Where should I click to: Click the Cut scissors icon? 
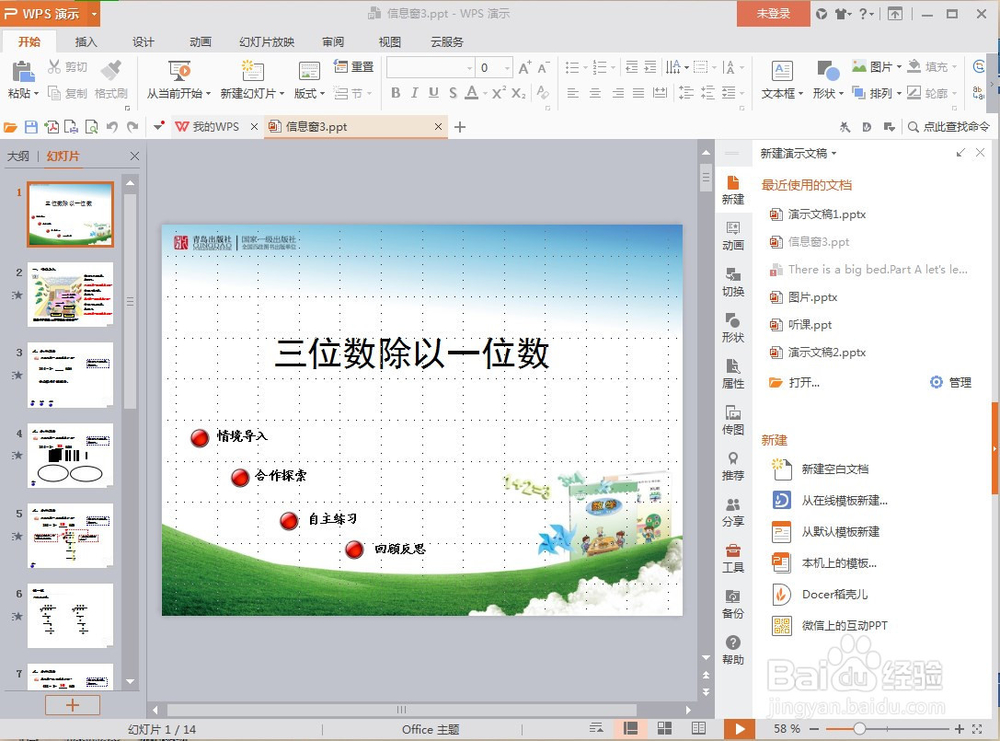click(x=55, y=67)
